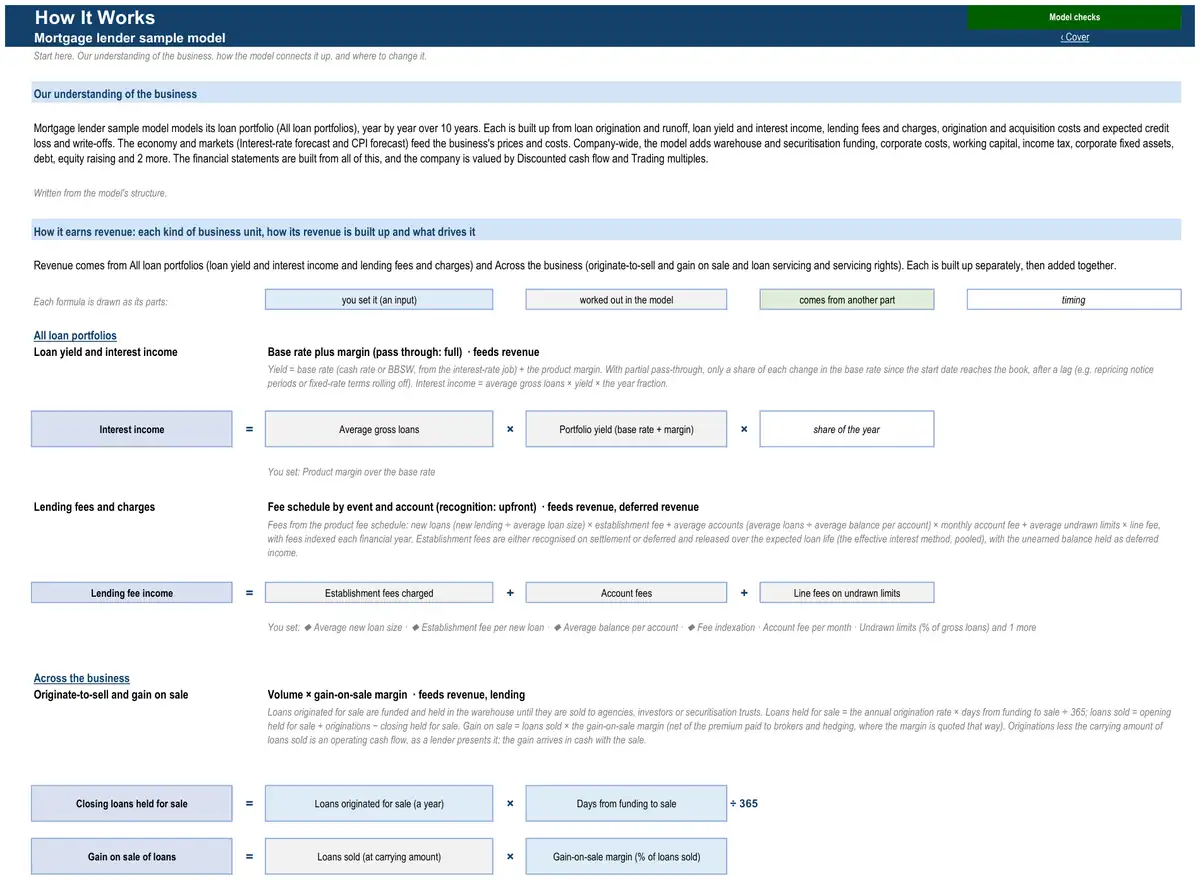Viewport: 1200px width, 880px height.
Task: Click the 'share of the year' box
Action: 847,429
